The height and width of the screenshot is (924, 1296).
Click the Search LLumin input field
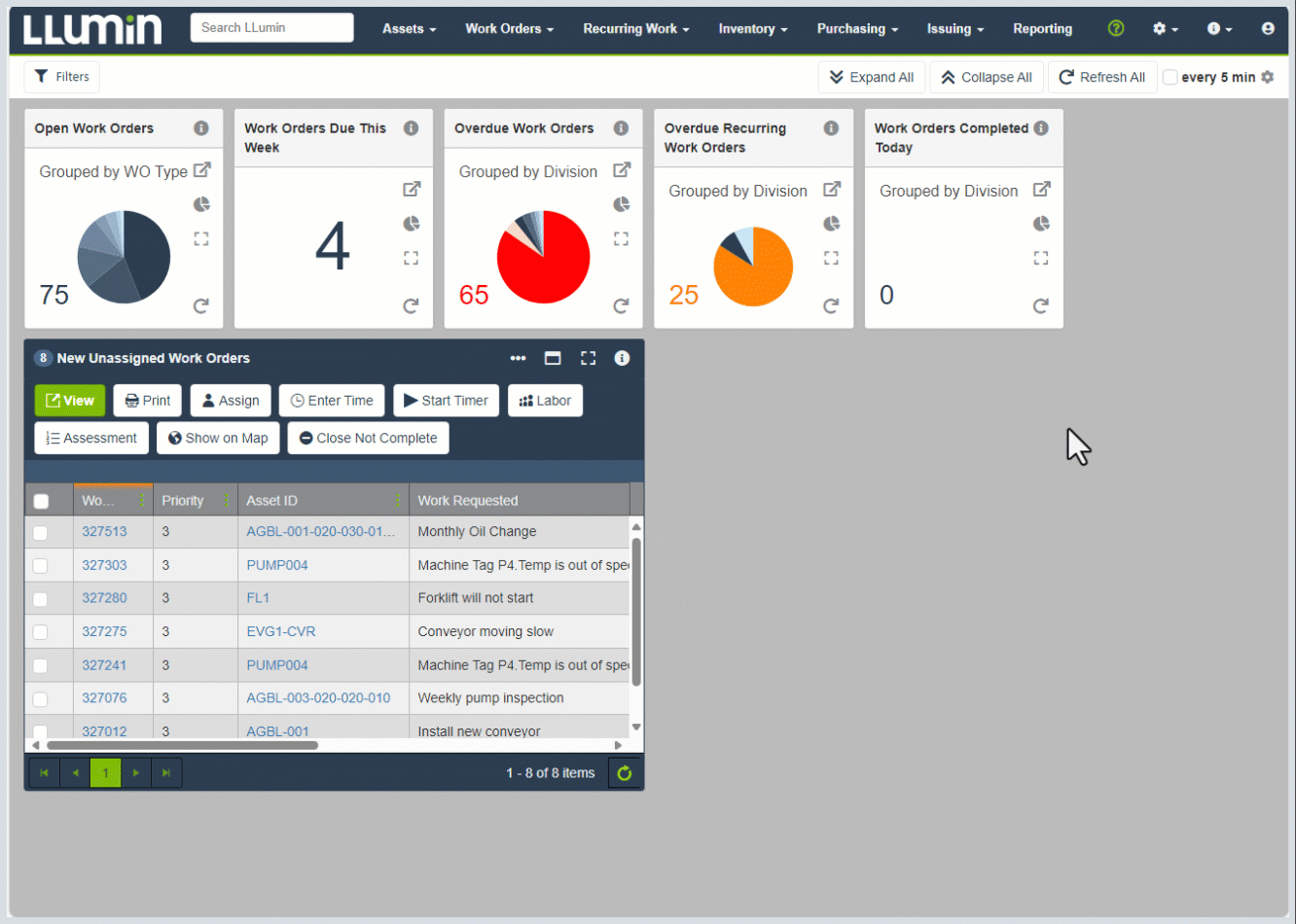[x=271, y=27]
